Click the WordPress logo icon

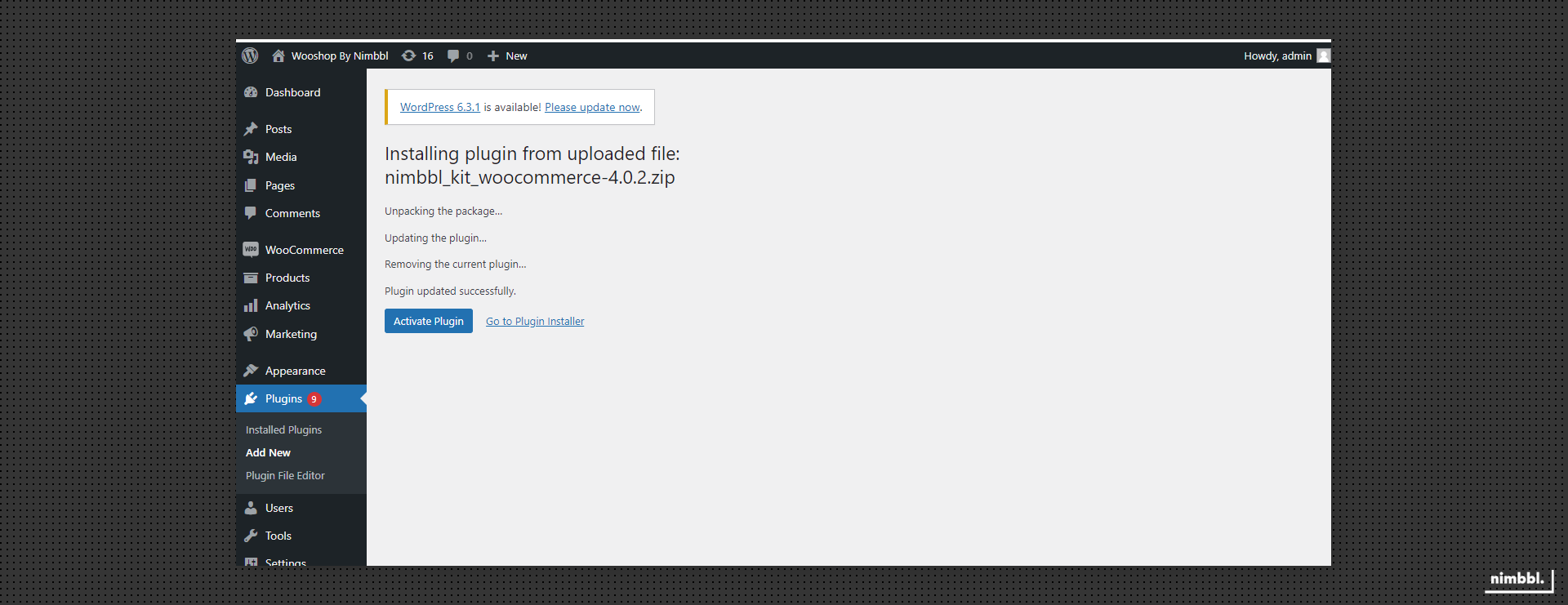coord(250,56)
